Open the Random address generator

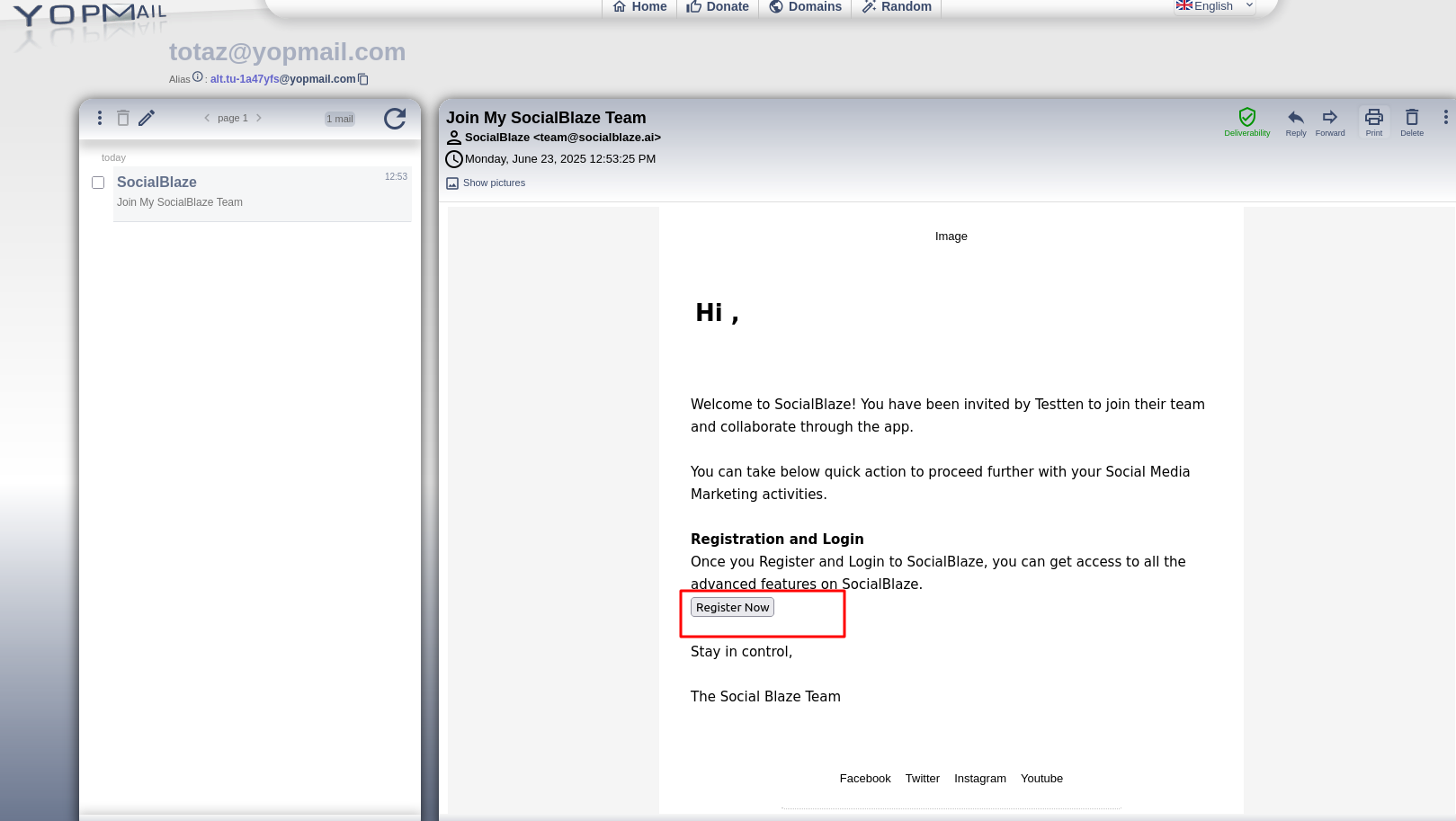point(897,6)
